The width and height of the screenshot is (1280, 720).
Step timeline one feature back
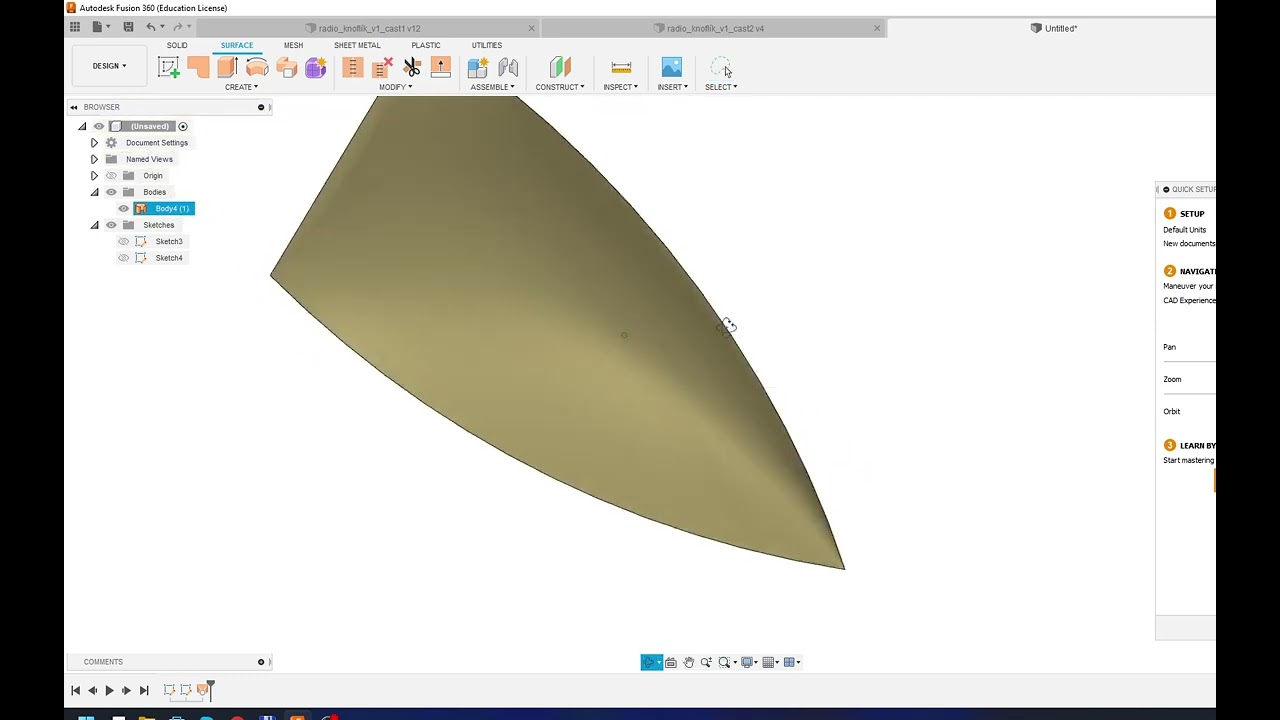pos(92,690)
